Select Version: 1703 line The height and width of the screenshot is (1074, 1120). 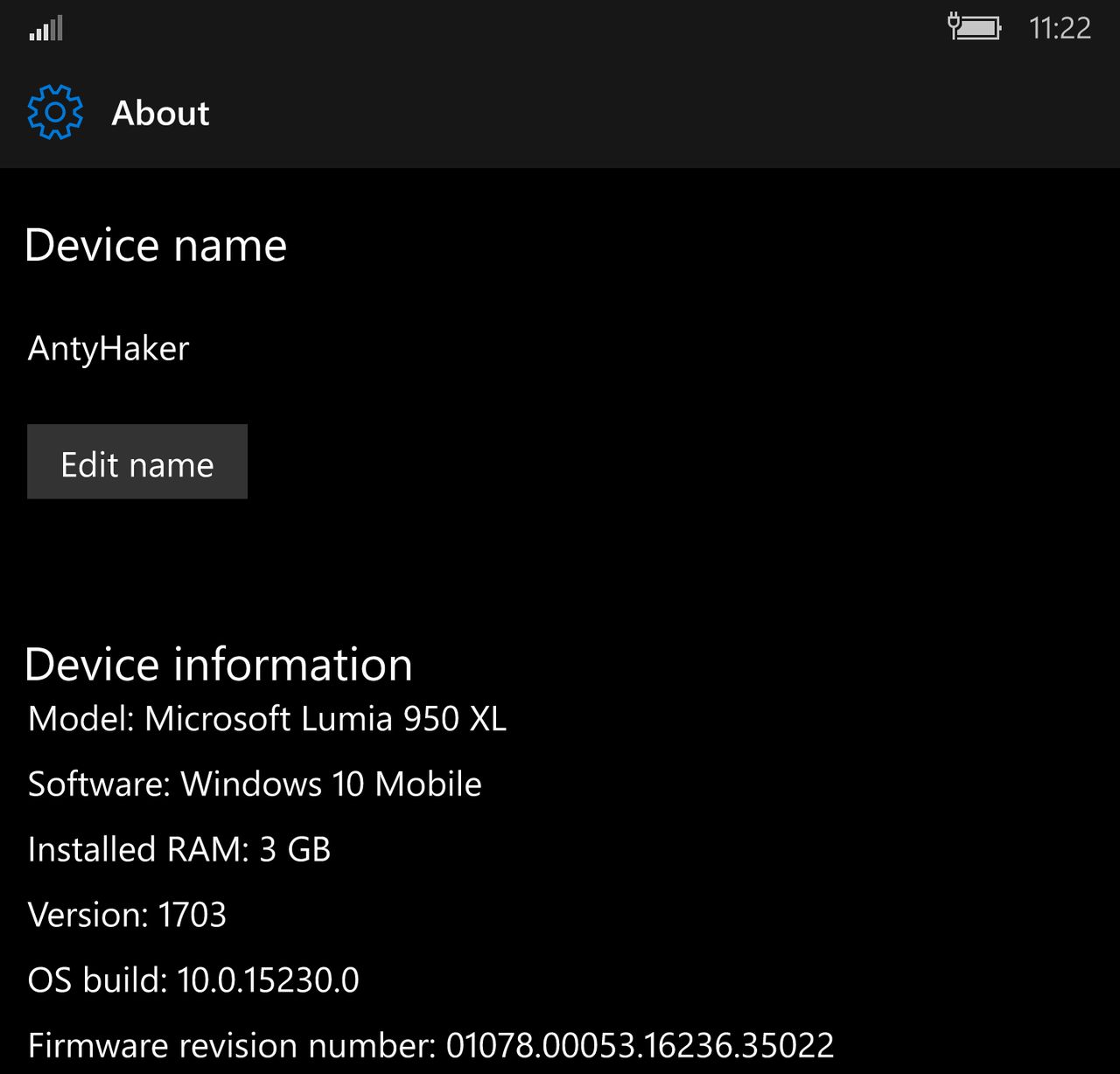[x=127, y=915]
